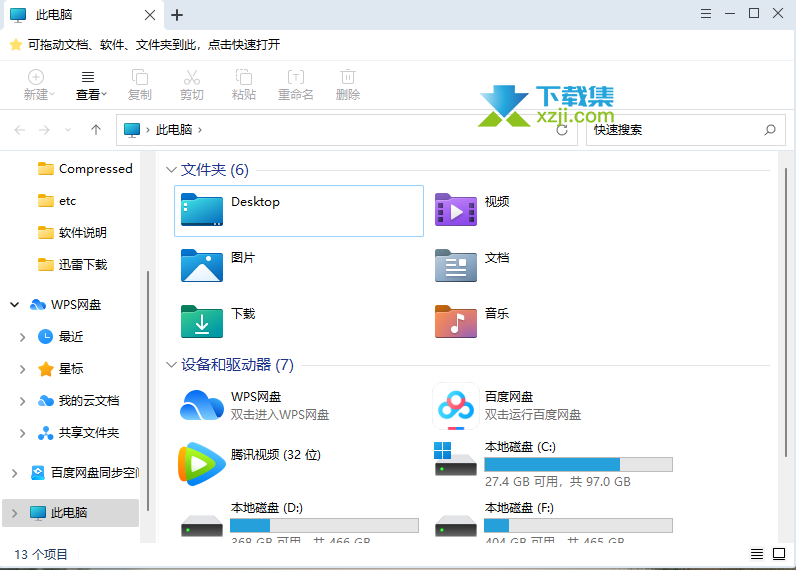Refresh the current folder view
This screenshot has height=570, width=796.
click(x=562, y=130)
